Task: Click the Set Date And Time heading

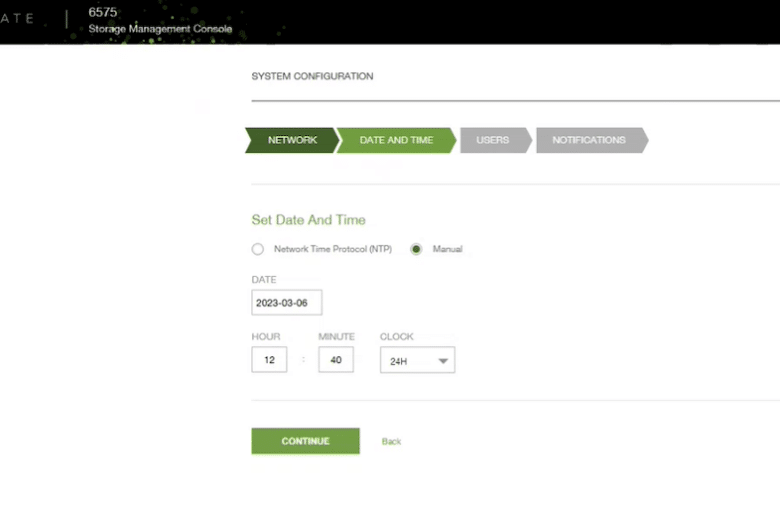Action: coord(308,220)
